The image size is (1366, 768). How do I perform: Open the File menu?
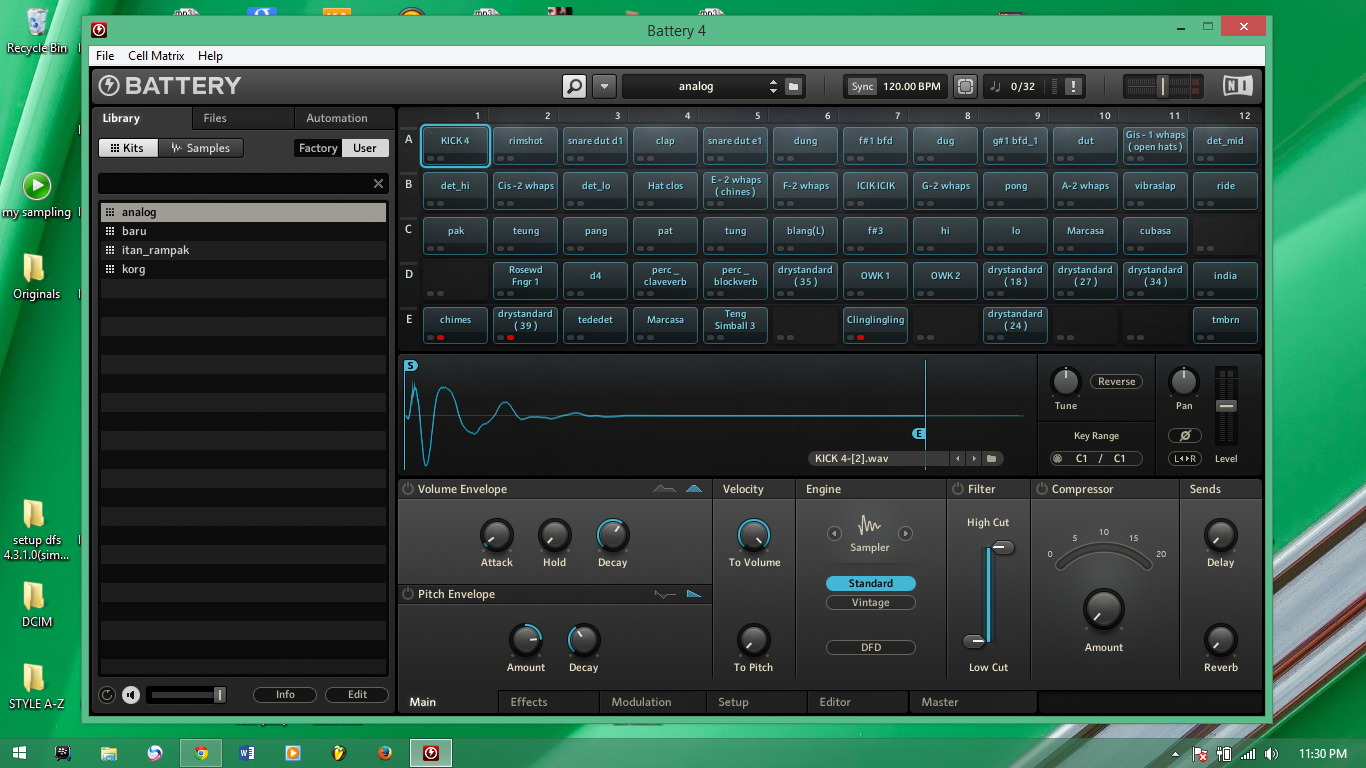point(105,56)
